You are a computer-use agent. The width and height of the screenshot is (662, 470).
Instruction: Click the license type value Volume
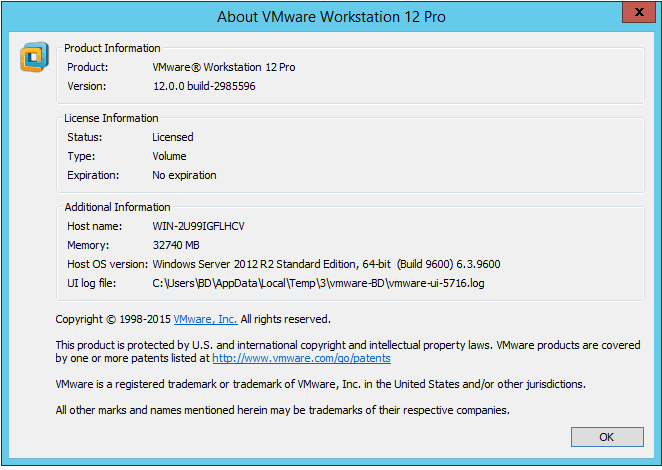point(169,156)
